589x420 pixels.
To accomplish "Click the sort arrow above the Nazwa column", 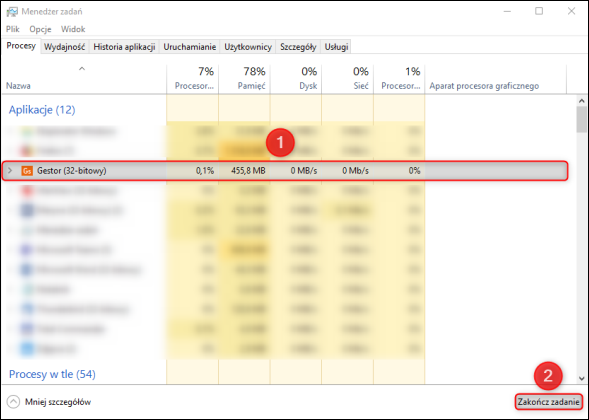I will (82, 69).
